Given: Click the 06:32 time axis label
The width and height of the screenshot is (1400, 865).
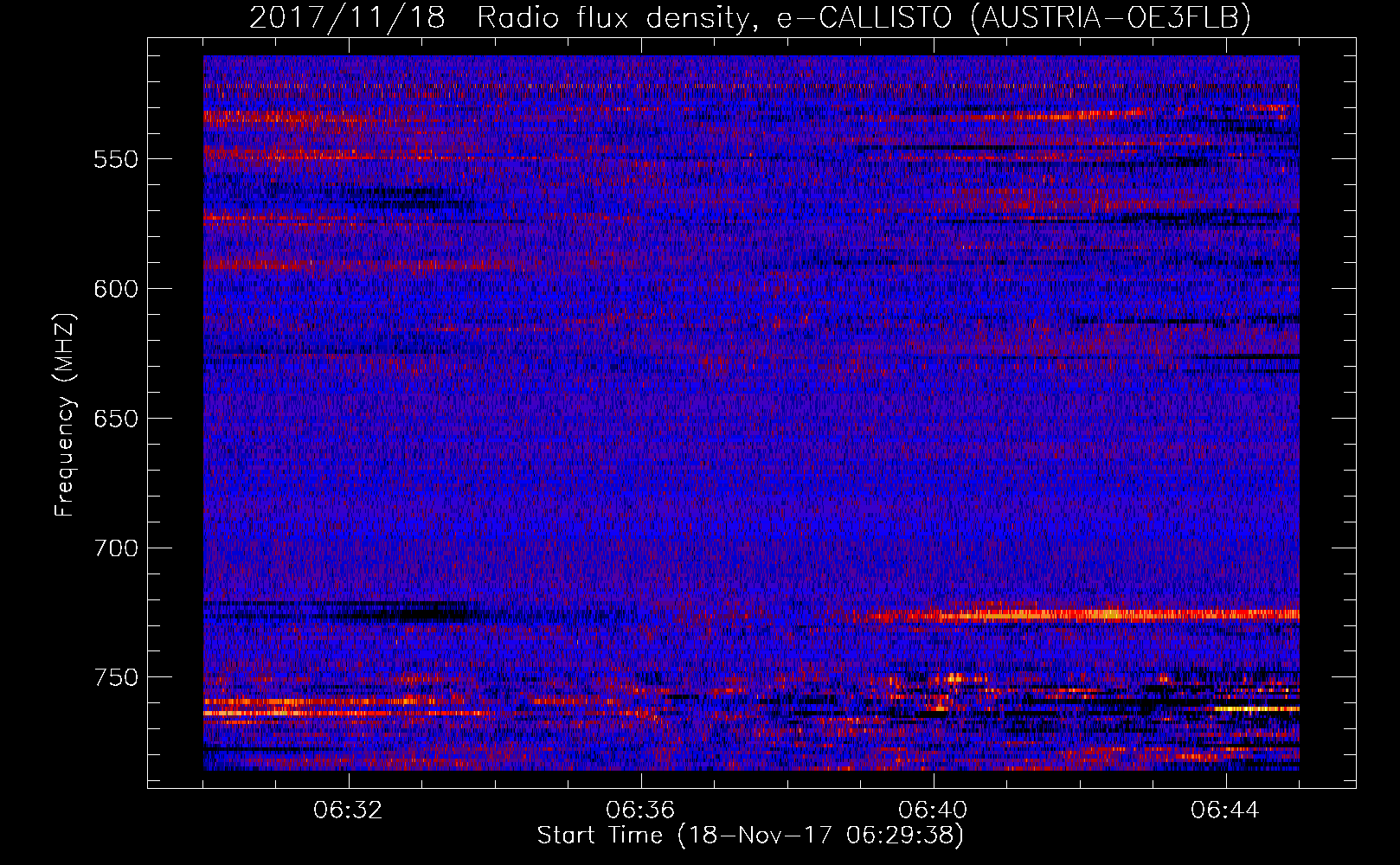Looking at the screenshot, I should point(348,811).
